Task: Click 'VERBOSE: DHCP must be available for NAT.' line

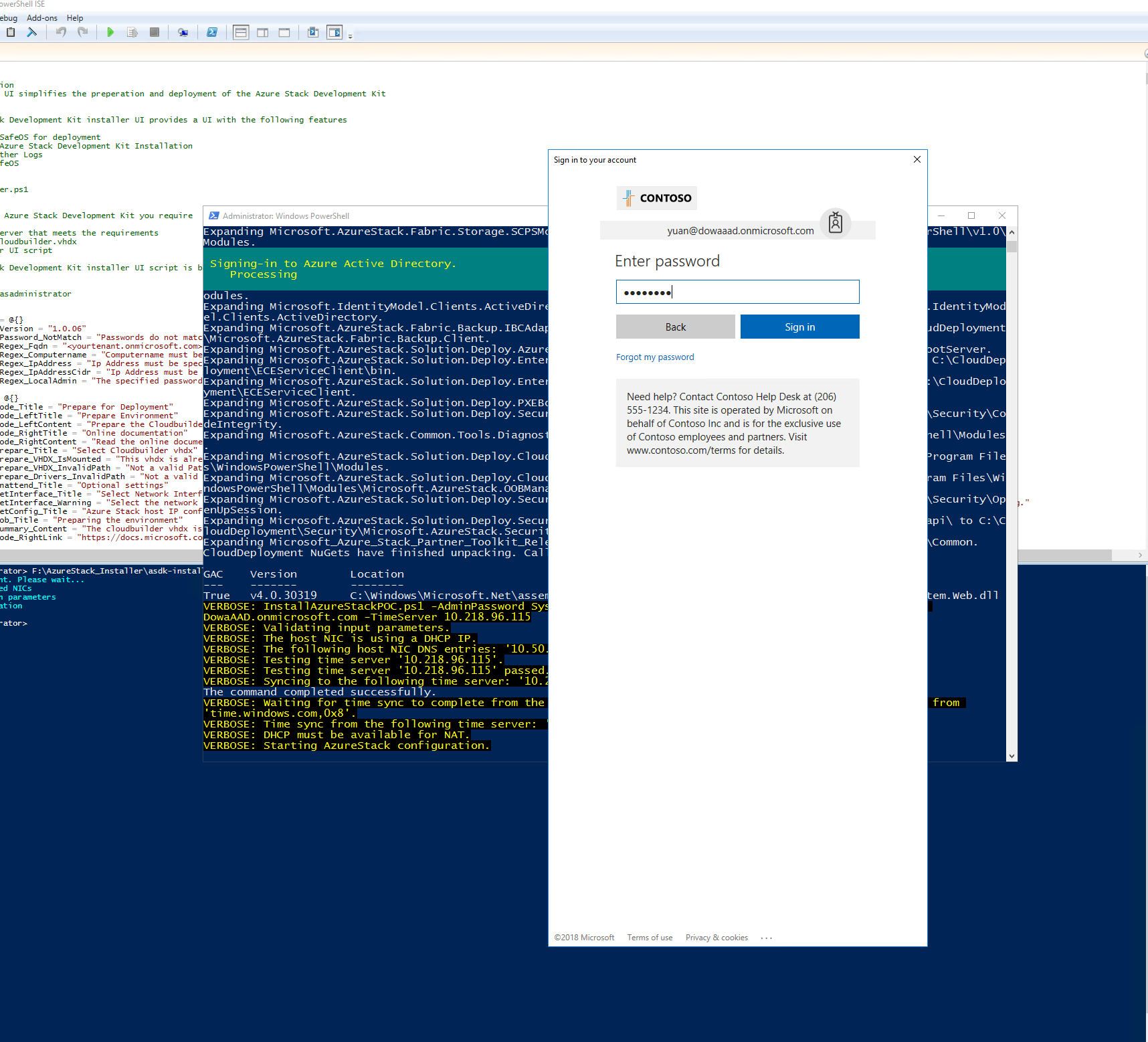Action: click(x=337, y=735)
